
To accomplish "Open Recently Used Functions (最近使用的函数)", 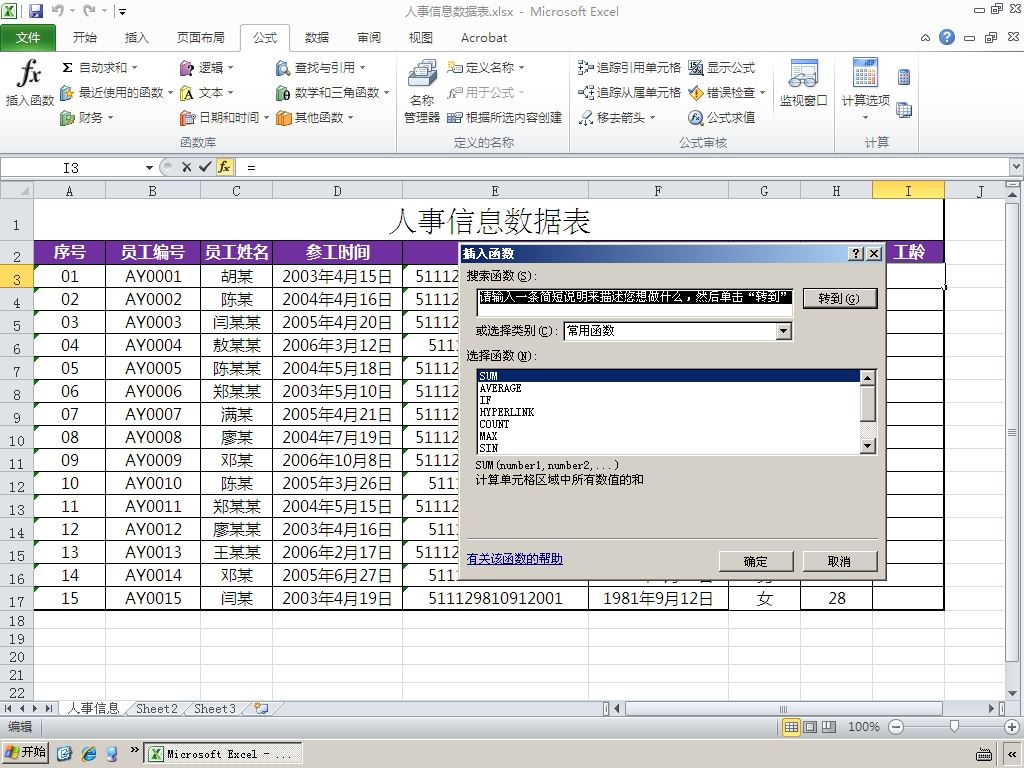I will pos(116,93).
